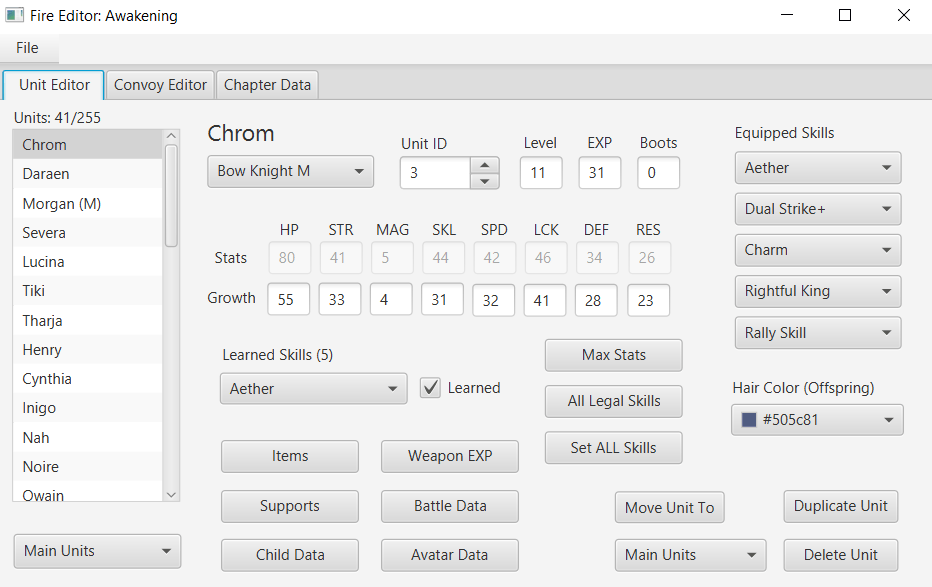Select Lucina in the unit list
The image size is (932, 587).
coord(44,262)
